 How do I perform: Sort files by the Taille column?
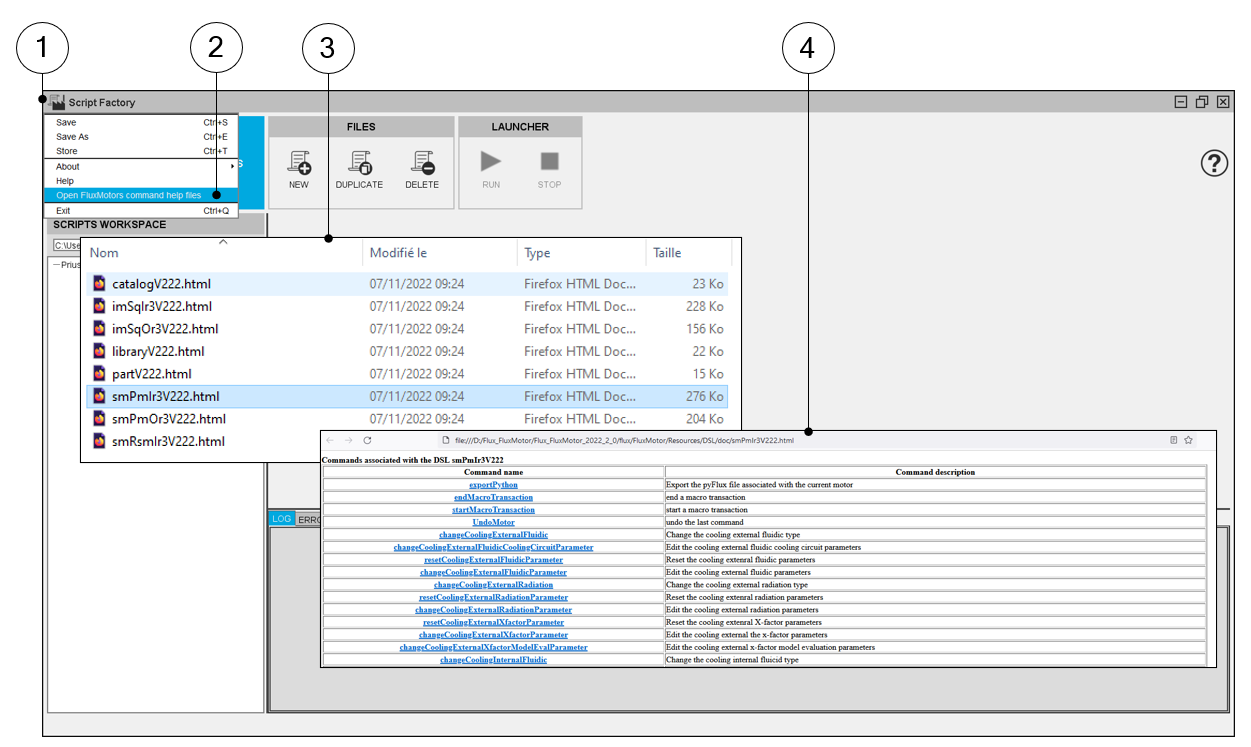[x=667, y=254]
